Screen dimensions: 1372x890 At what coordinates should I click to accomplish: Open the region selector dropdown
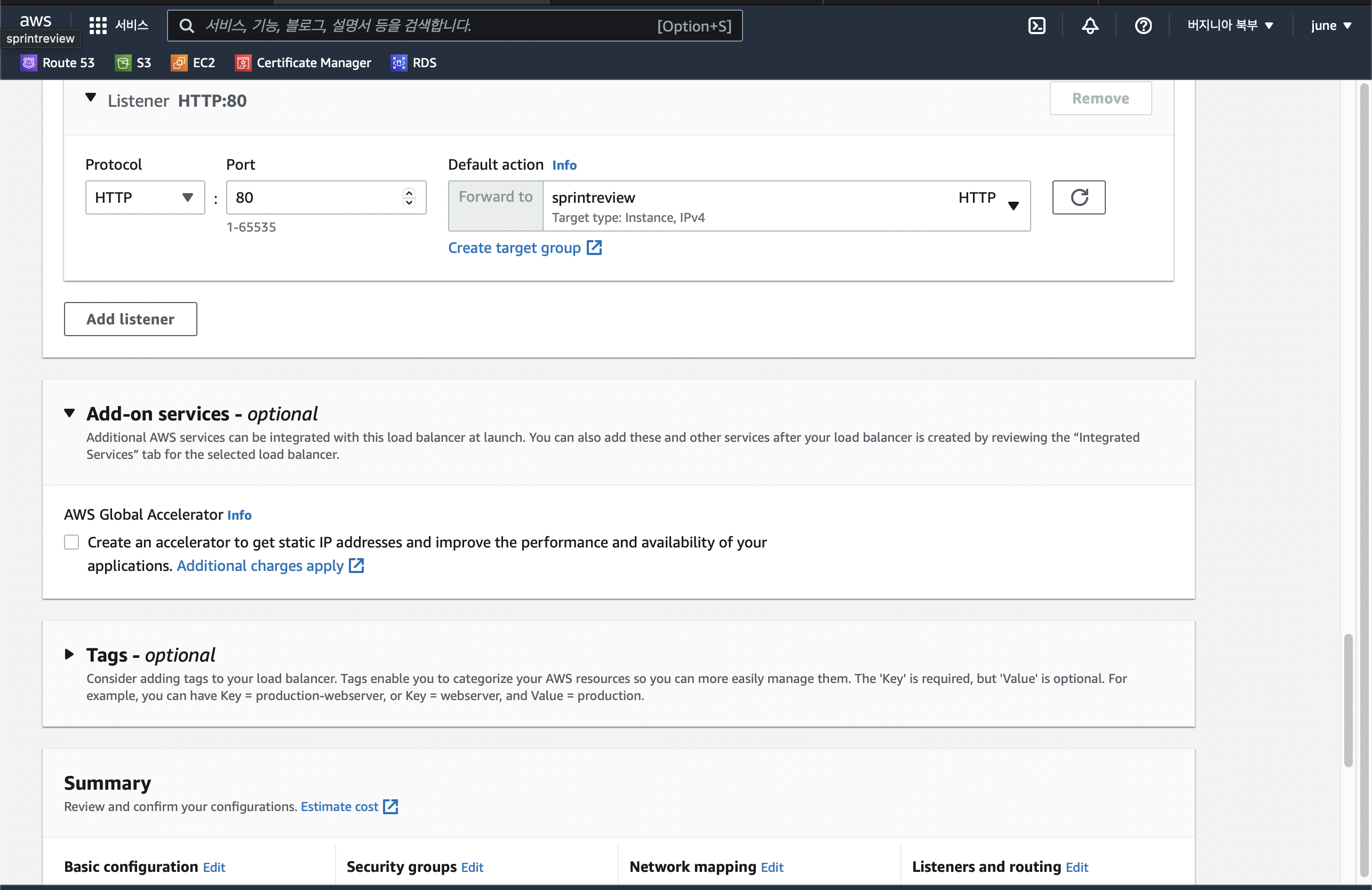pos(1230,26)
